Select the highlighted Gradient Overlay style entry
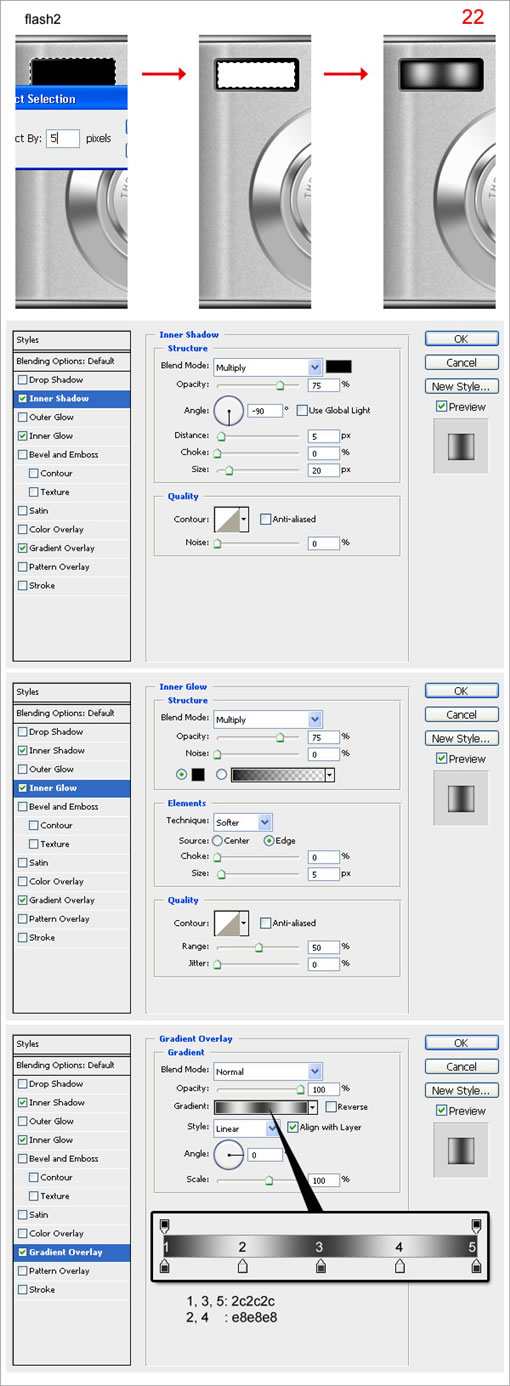Screen dimensions: 510x1386 (x=72, y=1252)
